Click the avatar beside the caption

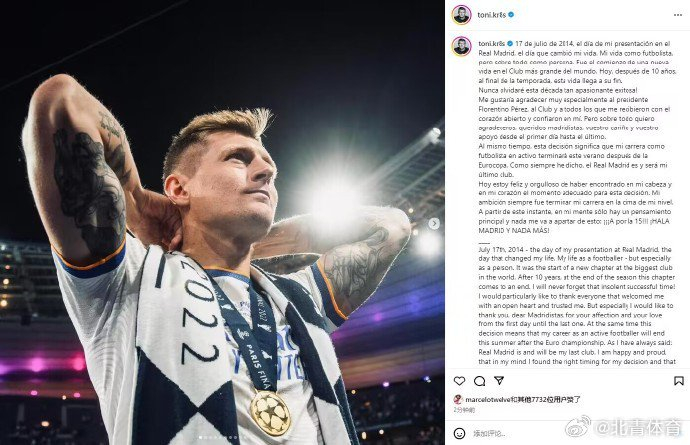coord(461,47)
